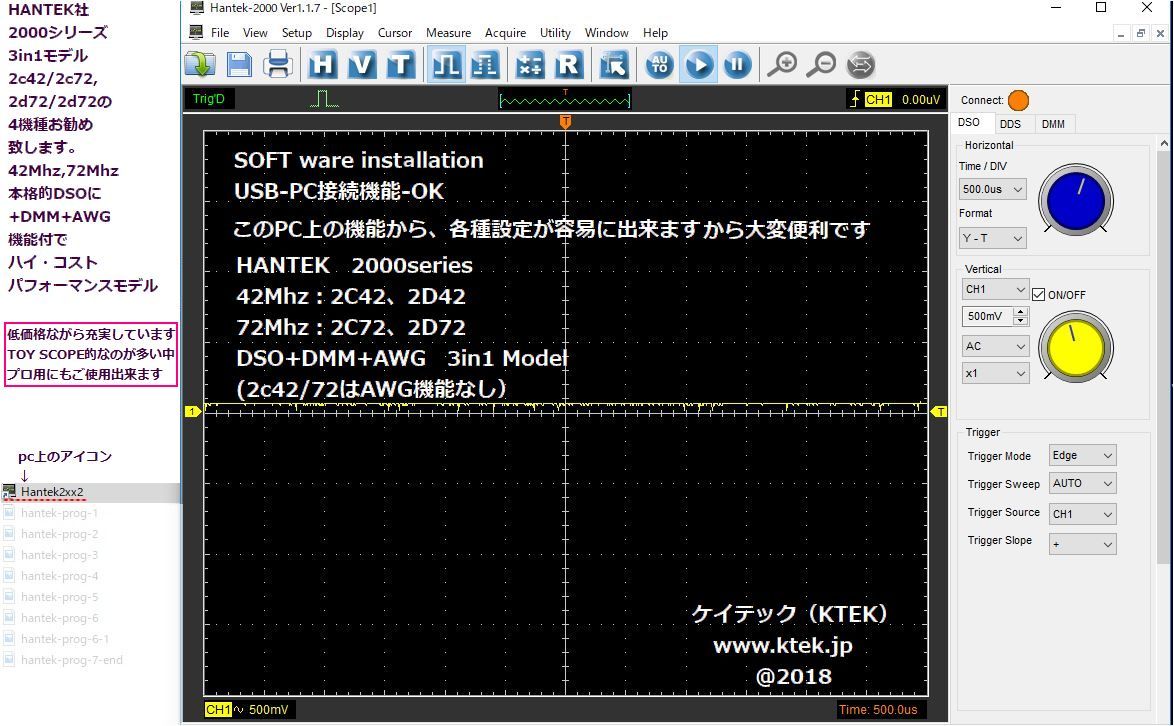Click the blue Time/DIV knob
This screenshot has height=726, width=1174.
pyautogui.click(x=1076, y=201)
